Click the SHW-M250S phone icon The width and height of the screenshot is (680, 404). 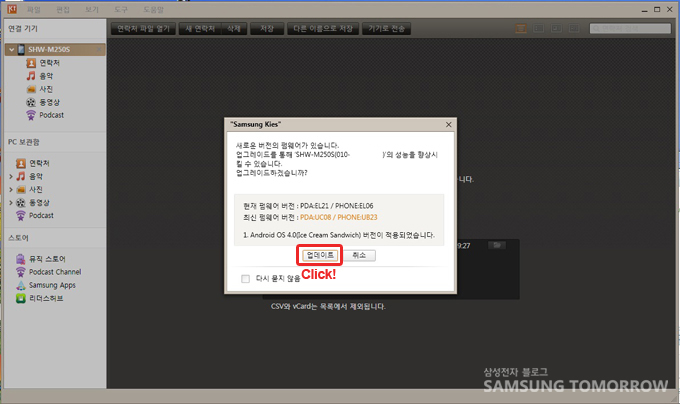(x=21, y=49)
